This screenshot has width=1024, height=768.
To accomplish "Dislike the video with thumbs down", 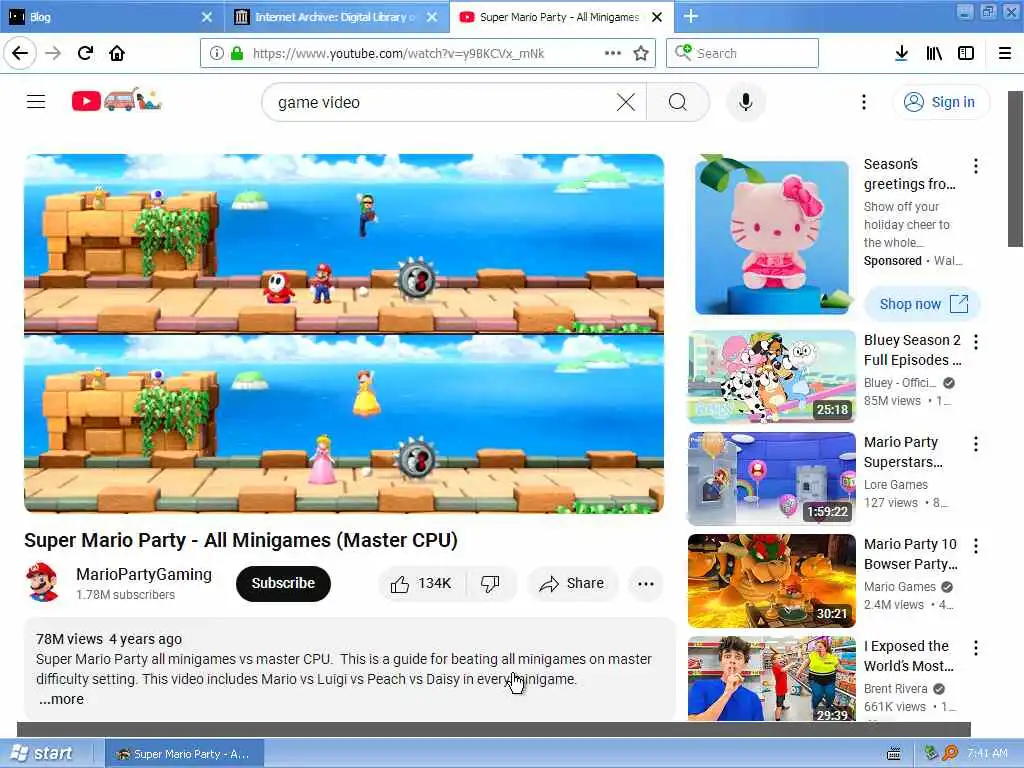I will [x=490, y=583].
